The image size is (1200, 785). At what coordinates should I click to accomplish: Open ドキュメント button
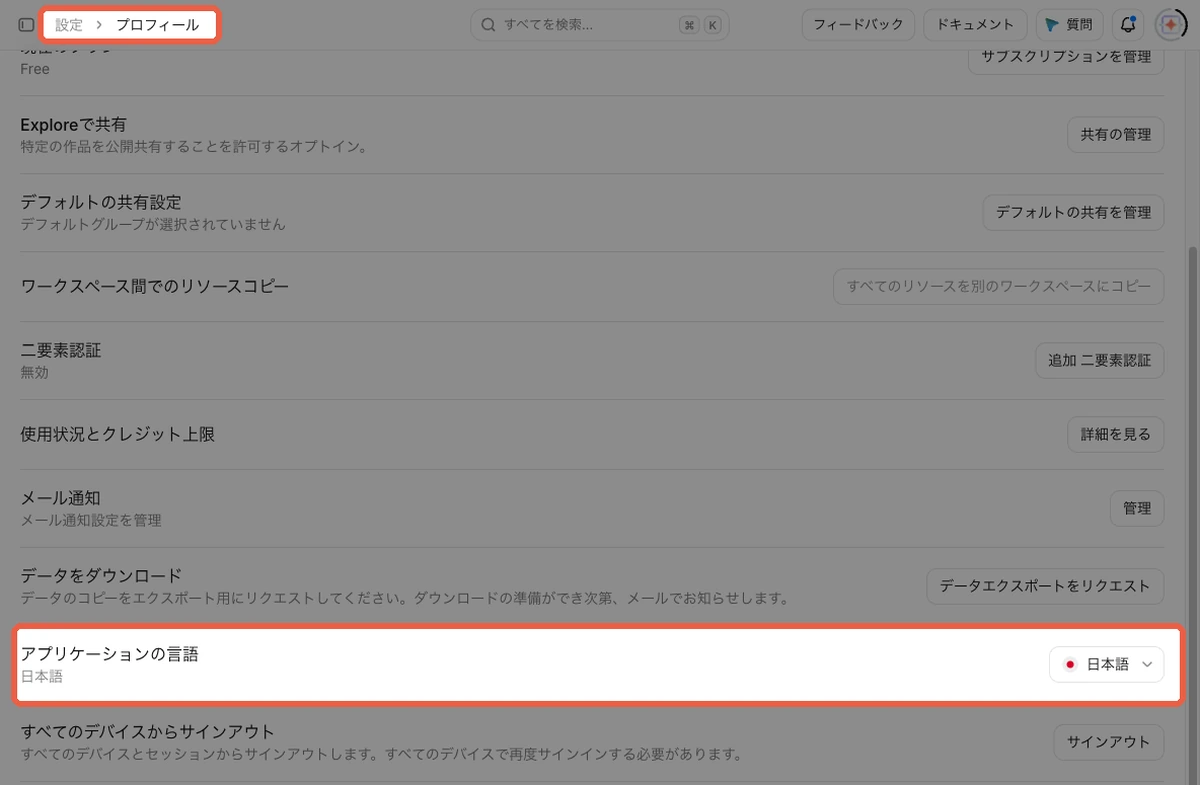coord(975,25)
